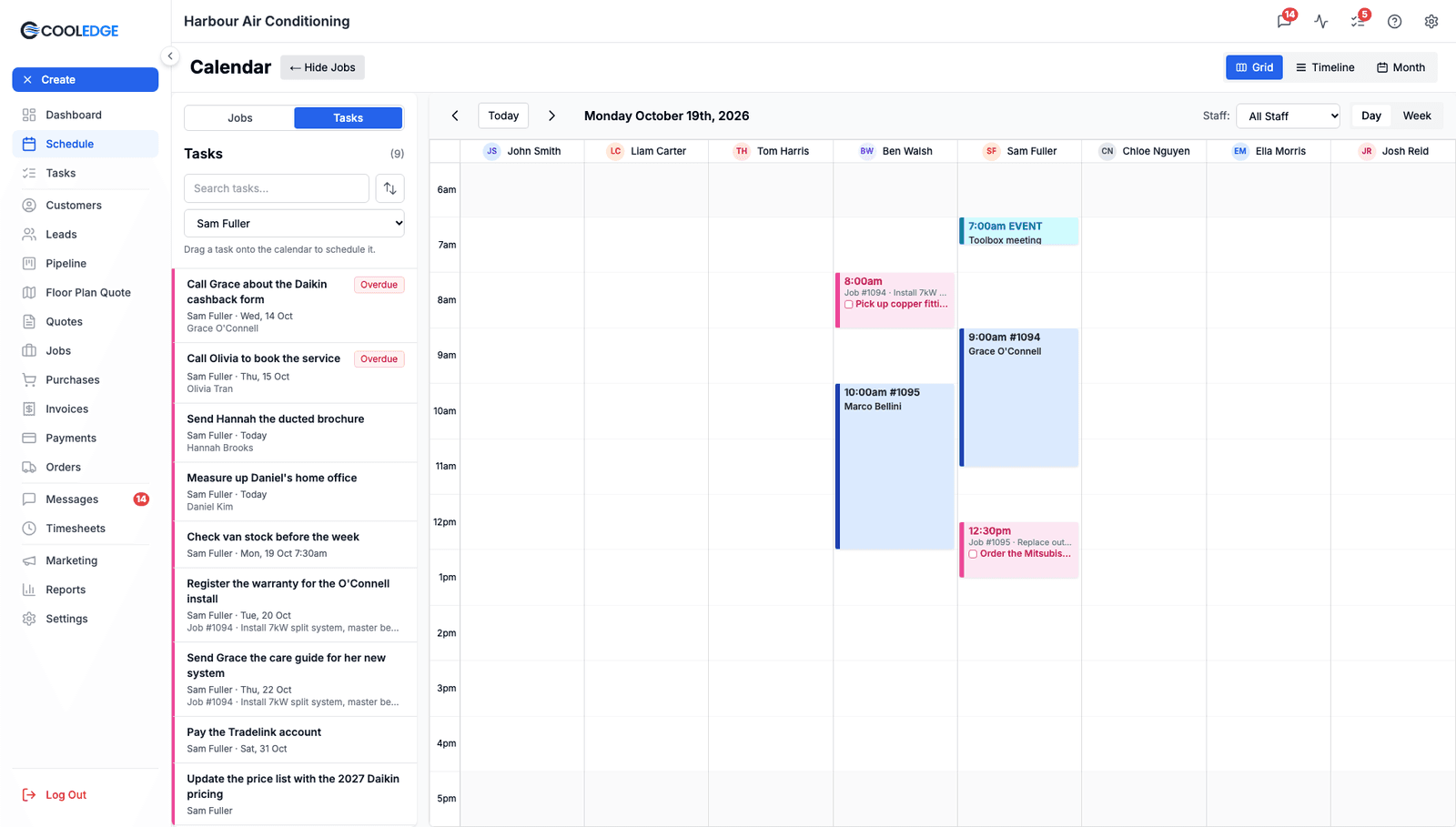
Task: Click the Leads sidebar icon
Action: point(29,234)
